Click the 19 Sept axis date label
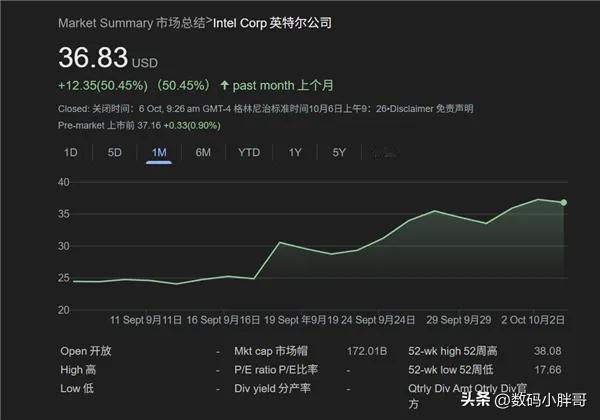The height and width of the screenshot is (420, 600). [302, 320]
